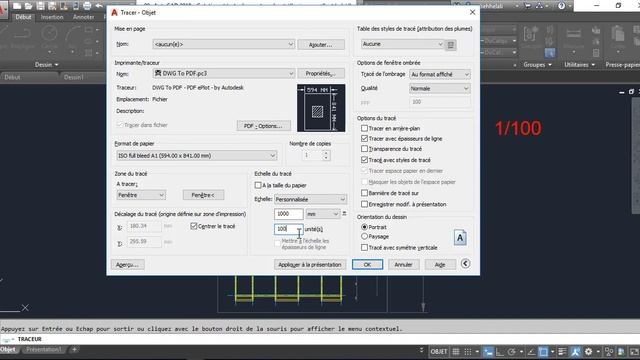Check A la taille du papier
The height and width of the screenshot is (360, 640).
point(258,185)
